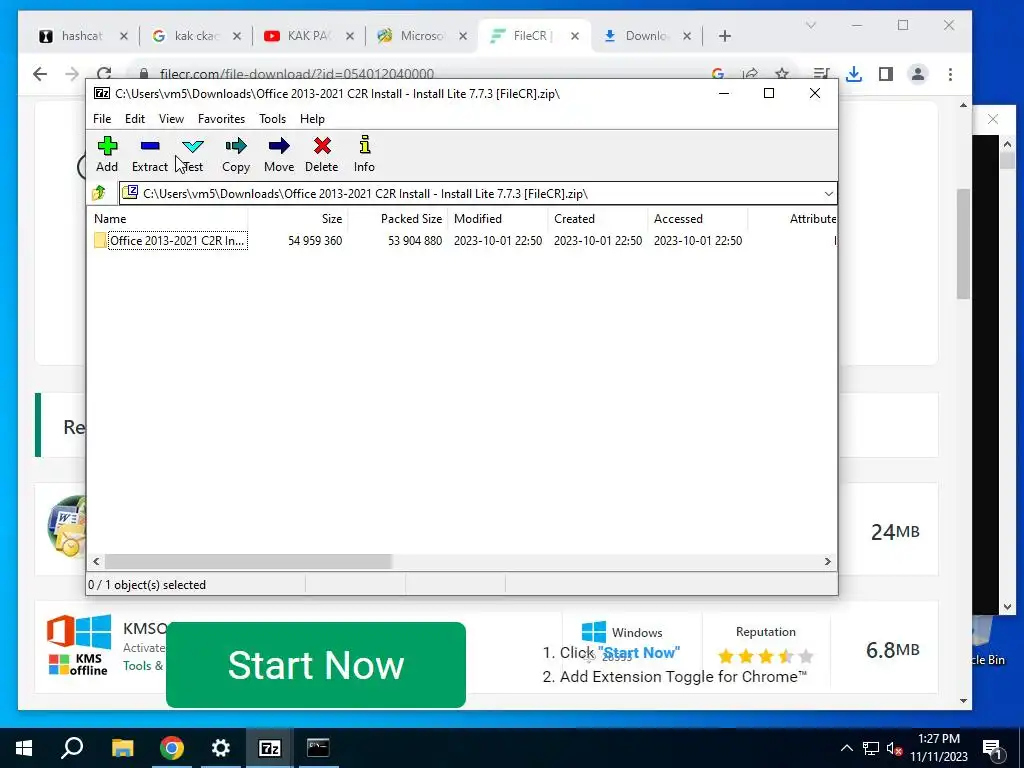Go back in Chrome browser
This screenshot has width=1024, height=768.
pos(40,74)
